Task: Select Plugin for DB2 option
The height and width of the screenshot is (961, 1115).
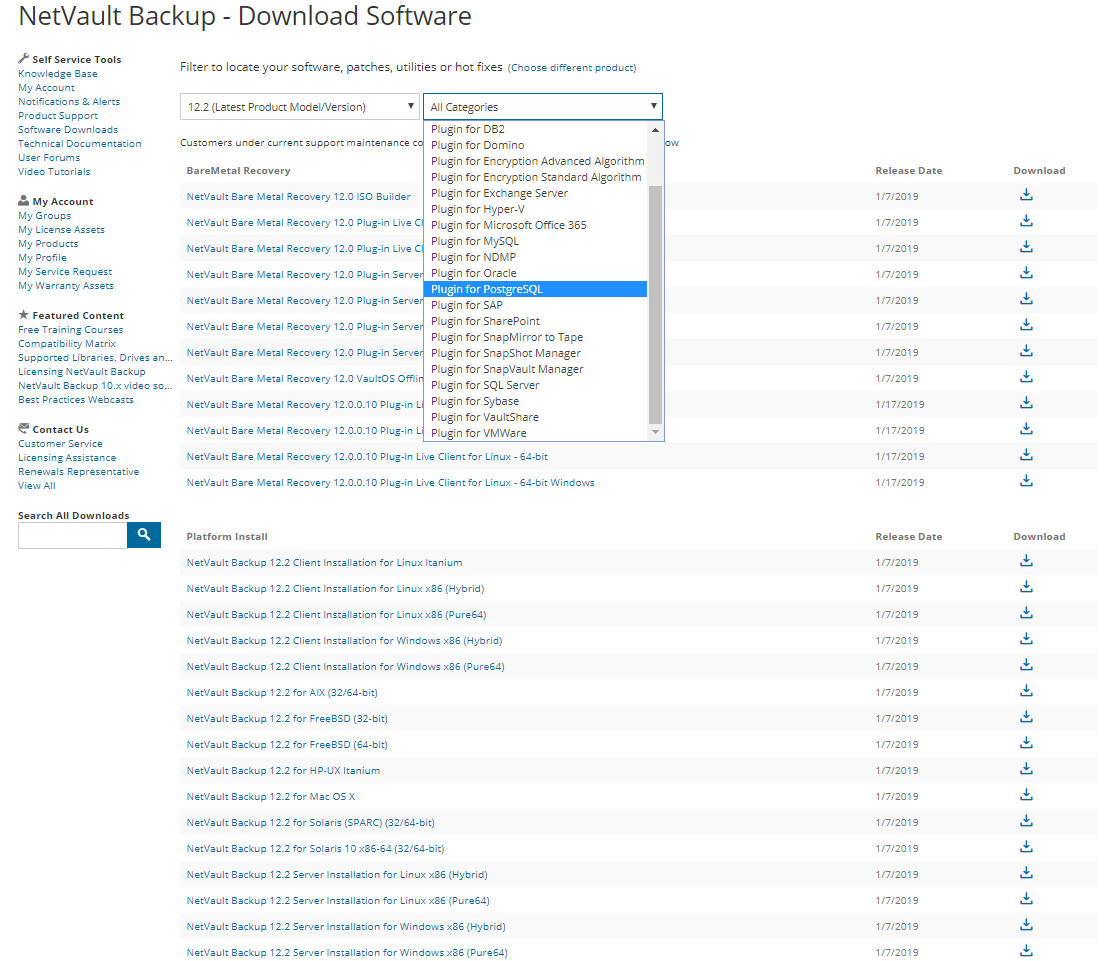Action: click(x=535, y=129)
